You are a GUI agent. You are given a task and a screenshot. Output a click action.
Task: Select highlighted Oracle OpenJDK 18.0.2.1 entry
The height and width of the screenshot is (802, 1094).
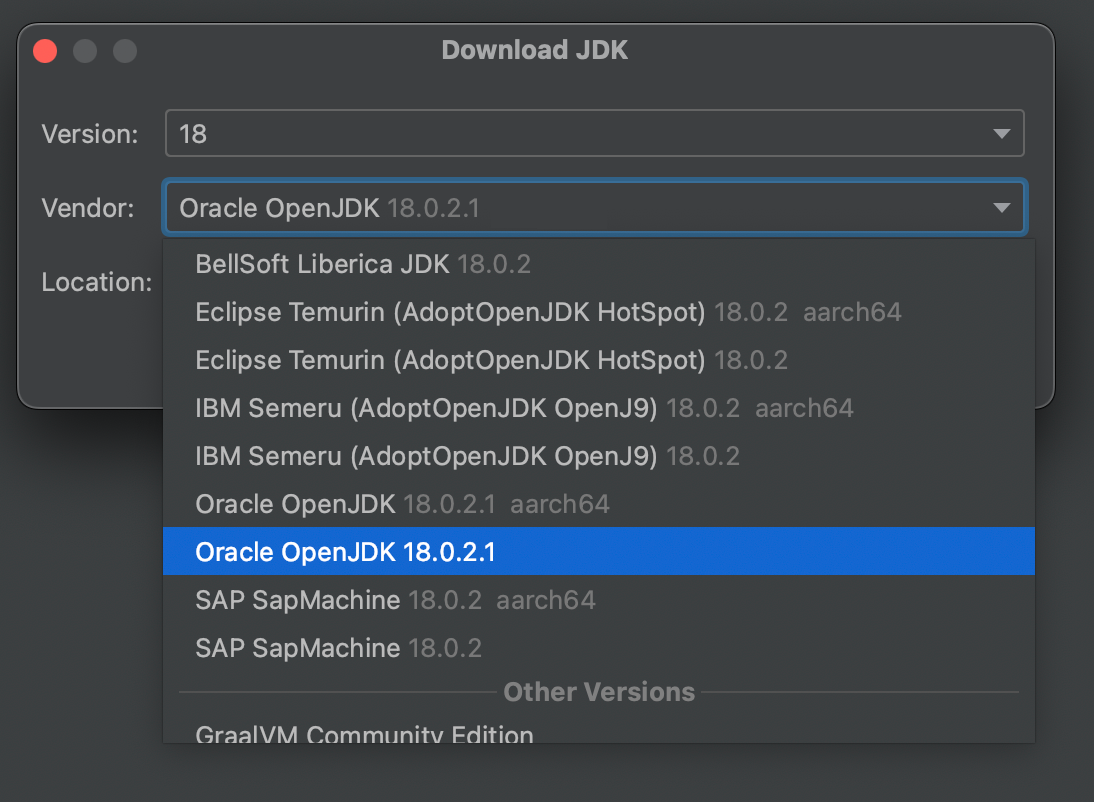pos(599,551)
